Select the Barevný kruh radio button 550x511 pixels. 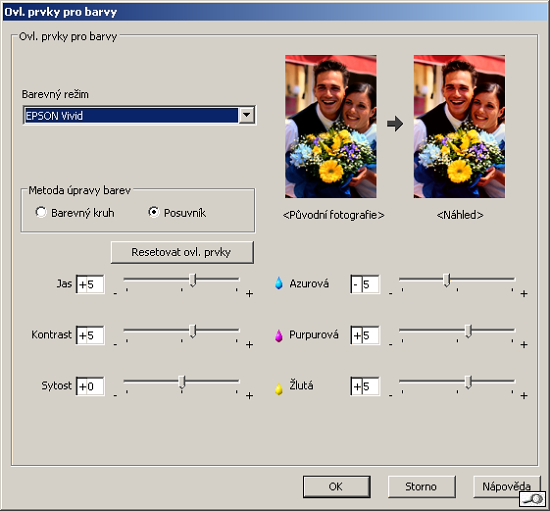[x=41, y=212]
